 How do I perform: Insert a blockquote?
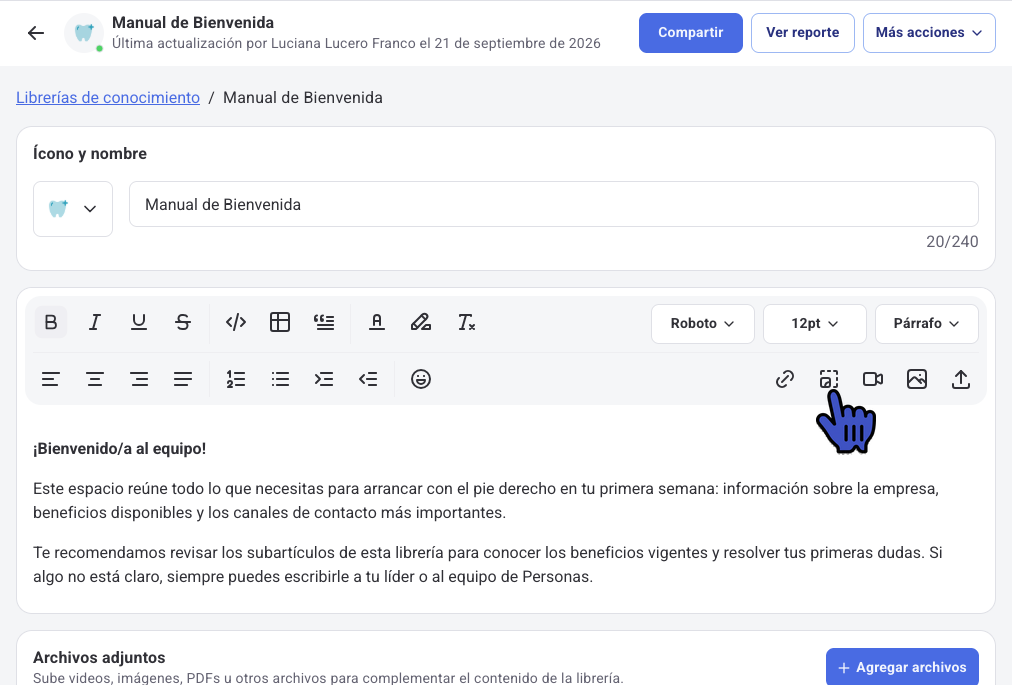(x=324, y=322)
